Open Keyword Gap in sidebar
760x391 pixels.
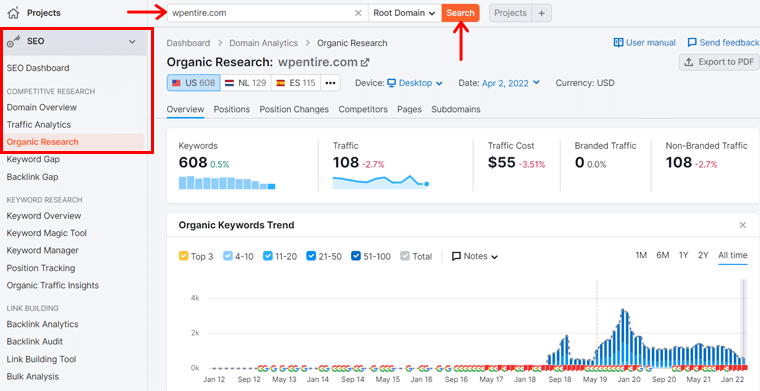(33, 159)
